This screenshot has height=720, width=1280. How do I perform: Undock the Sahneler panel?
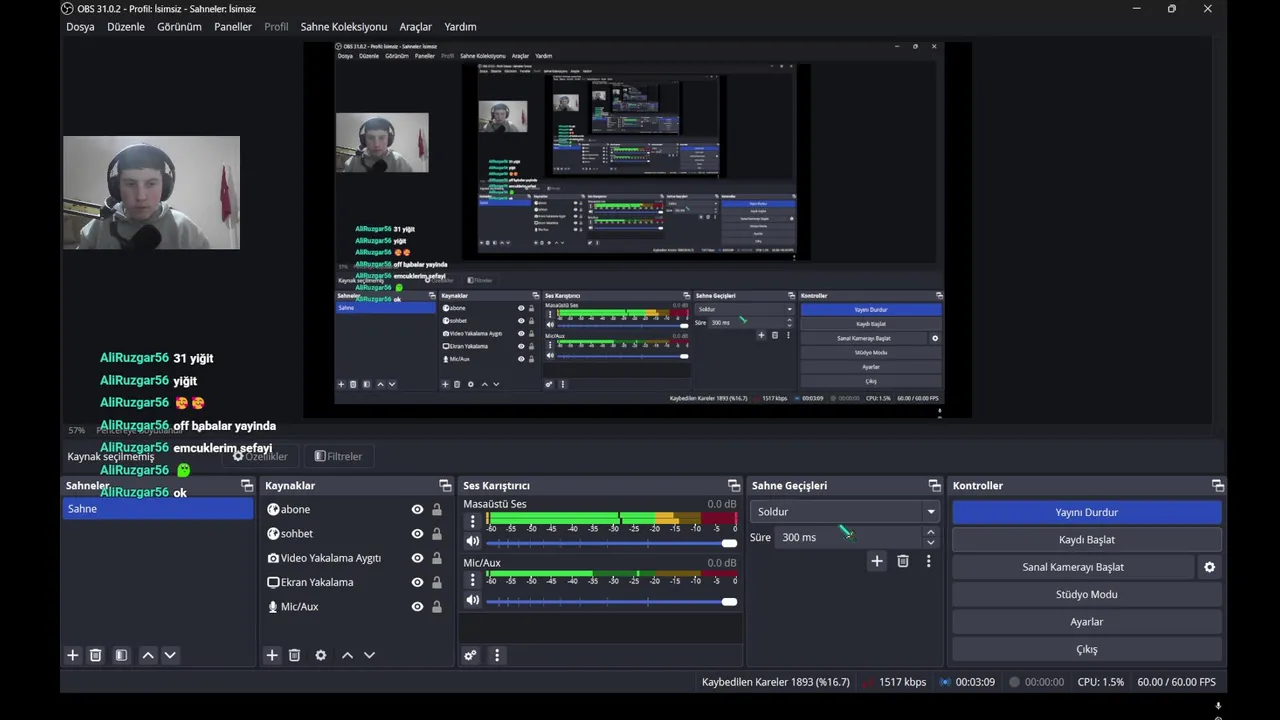[x=247, y=485]
